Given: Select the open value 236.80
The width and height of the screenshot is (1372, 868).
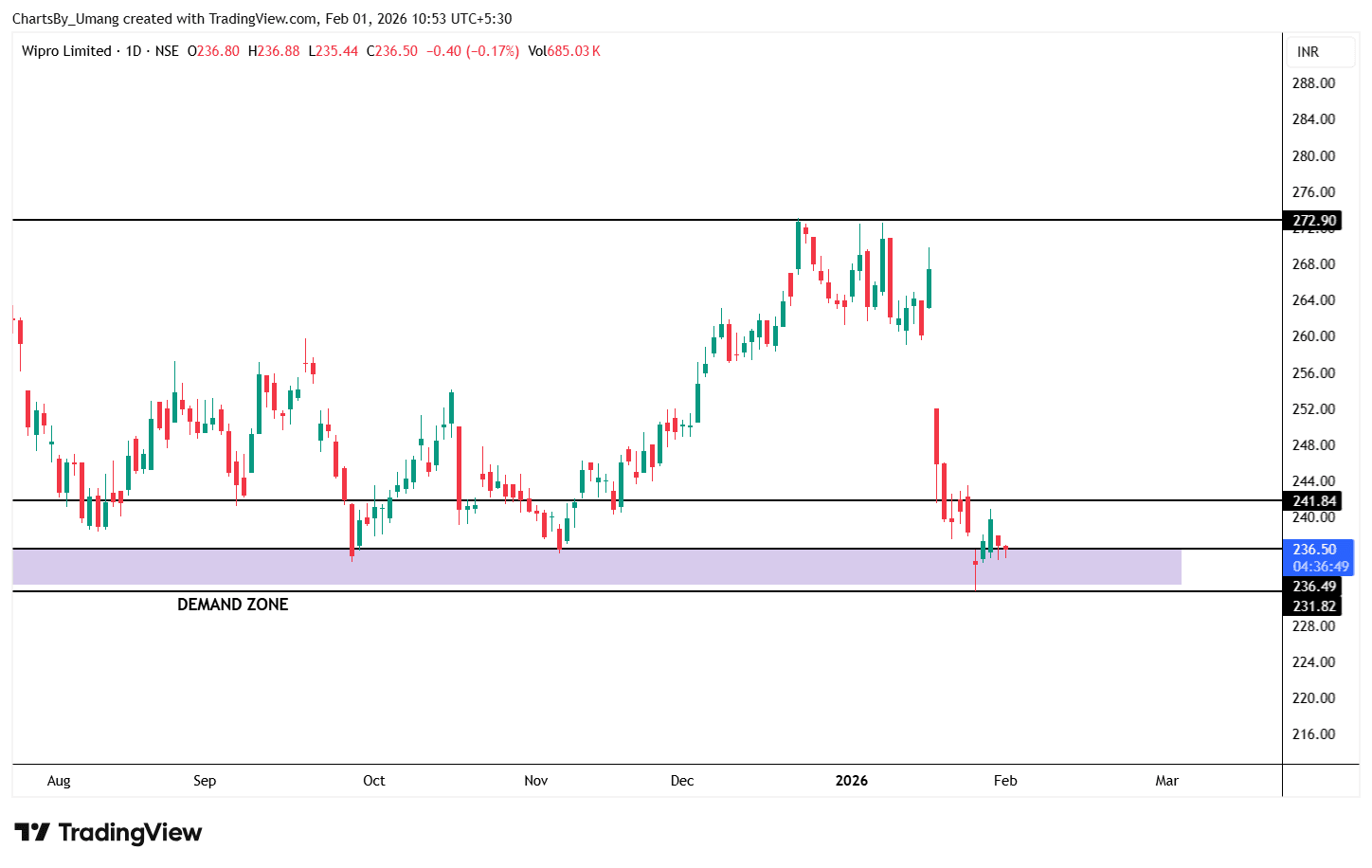Looking at the screenshot, I should [x=217, y=51].
